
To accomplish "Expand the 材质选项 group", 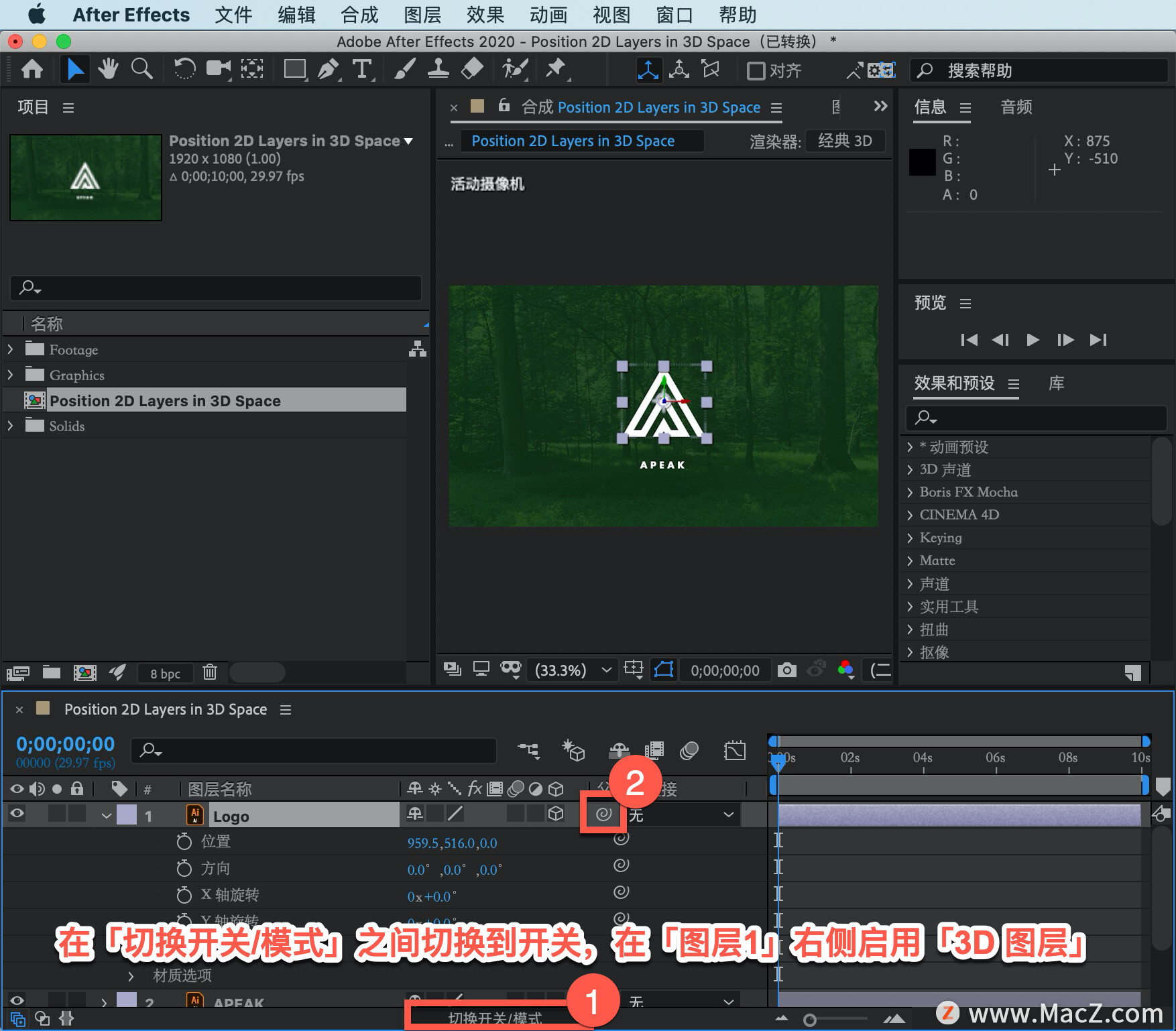I will click(x=131, y=975).
